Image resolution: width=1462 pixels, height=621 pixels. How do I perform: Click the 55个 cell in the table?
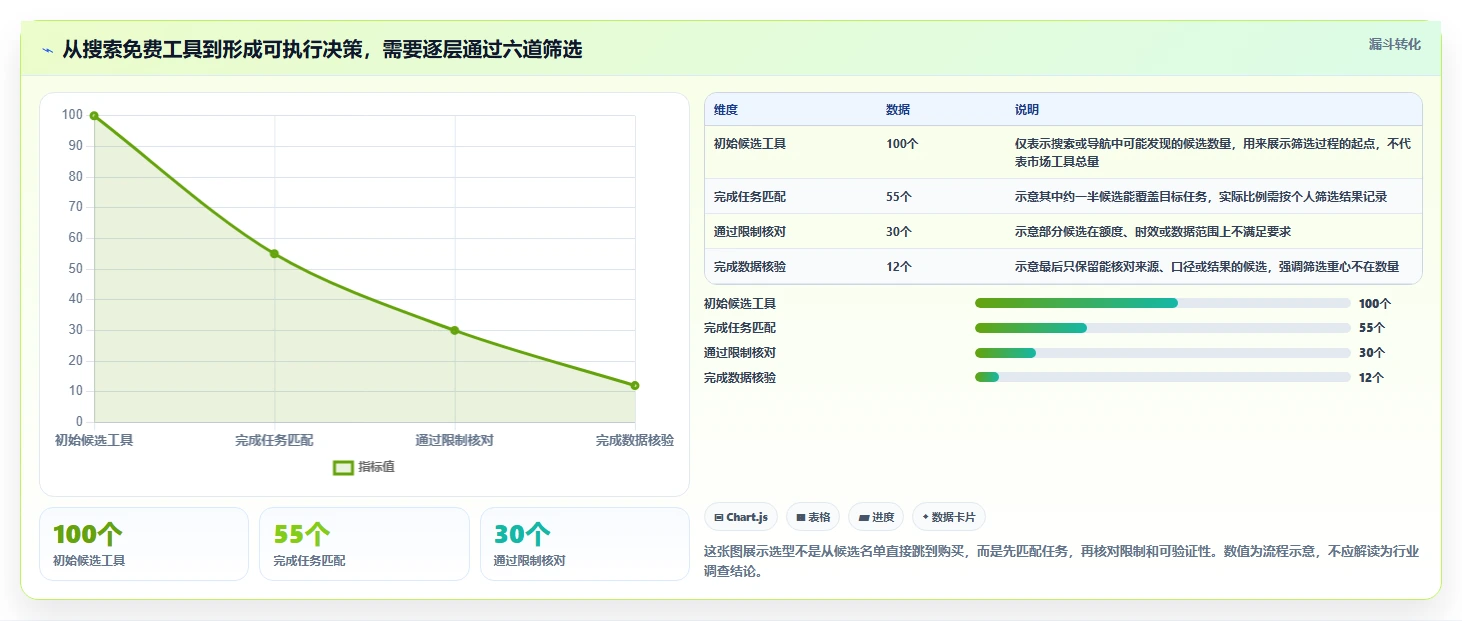pyautogui.click(x=899, y=197)
